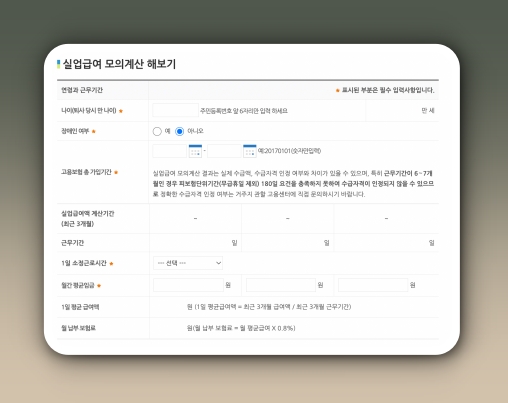The width and height of the screenshot is (508, 403).
Task: Click the 나이 resident number input field
Action: click(175, 110)
